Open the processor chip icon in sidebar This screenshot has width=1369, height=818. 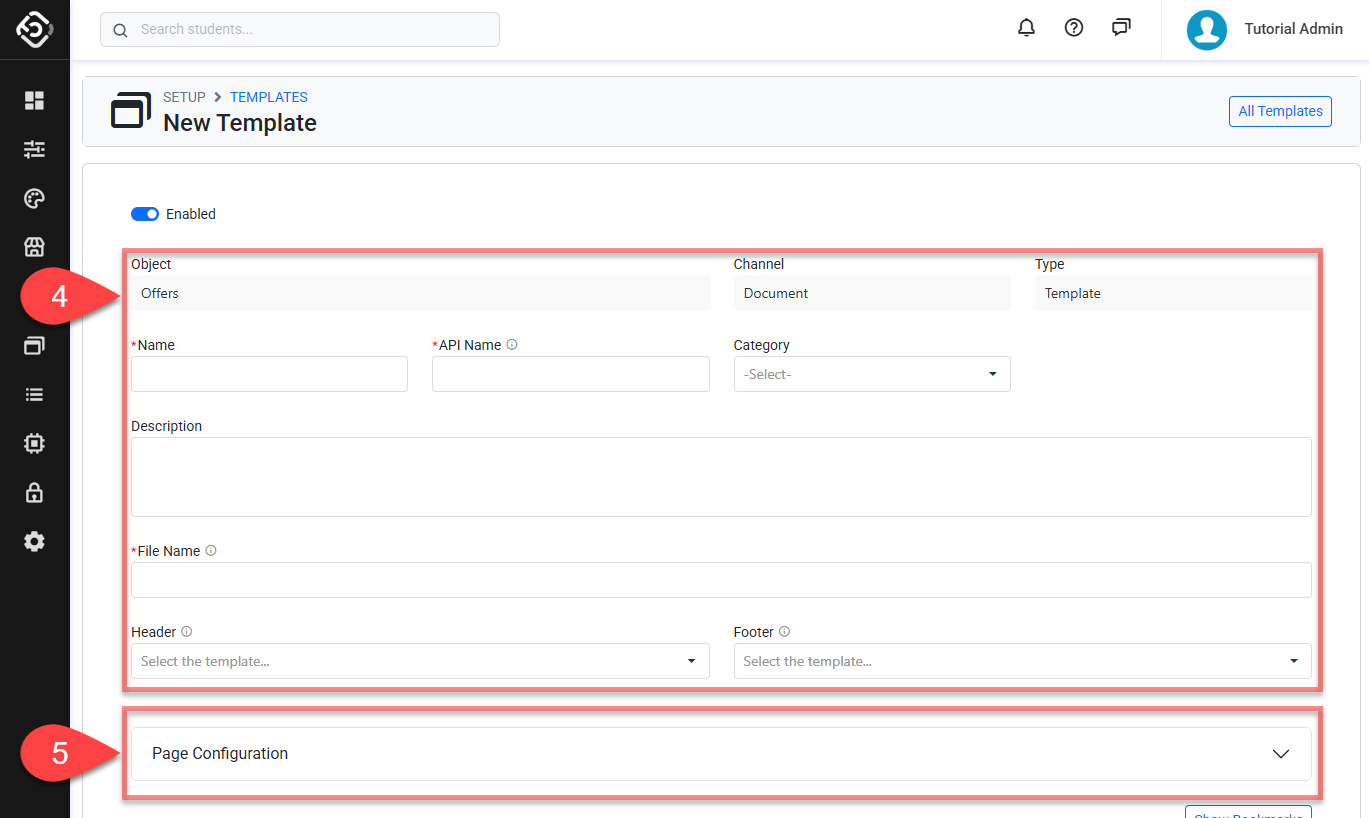coord(35,443)
